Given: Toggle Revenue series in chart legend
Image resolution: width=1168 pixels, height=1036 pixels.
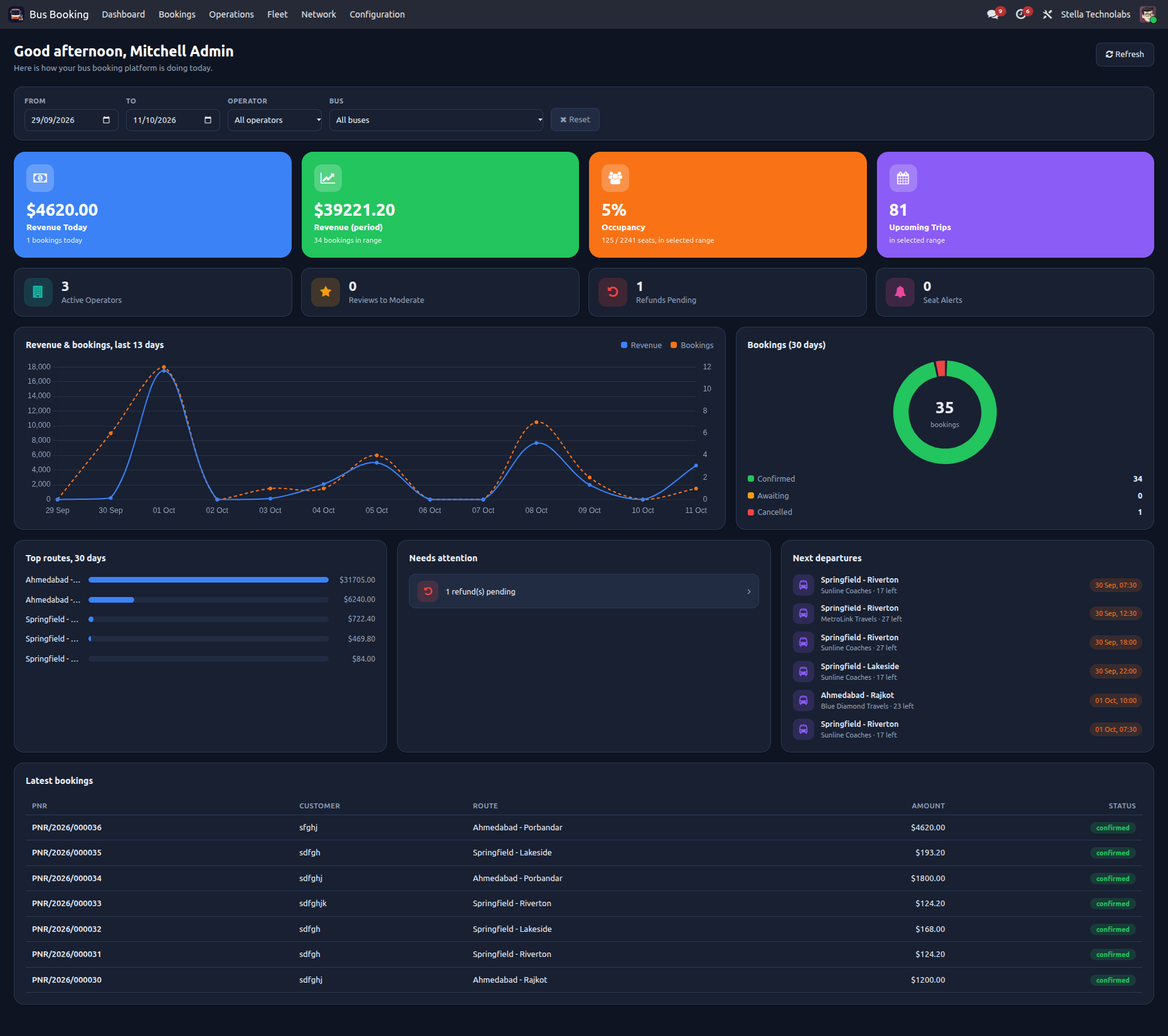Looking at the screenshot, I should (641, 346).
